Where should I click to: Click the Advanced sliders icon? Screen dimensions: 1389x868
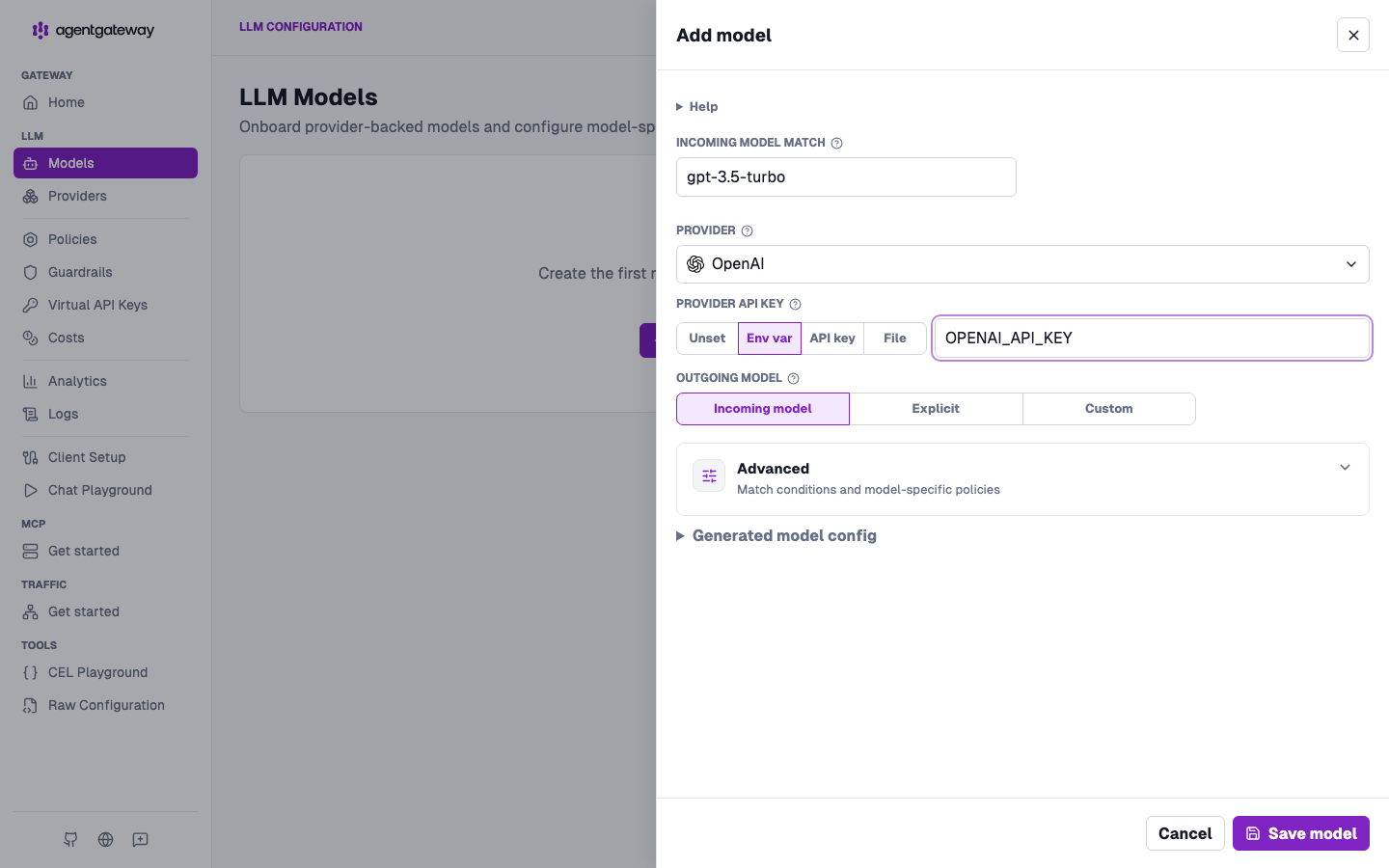(x=709, y=475)
